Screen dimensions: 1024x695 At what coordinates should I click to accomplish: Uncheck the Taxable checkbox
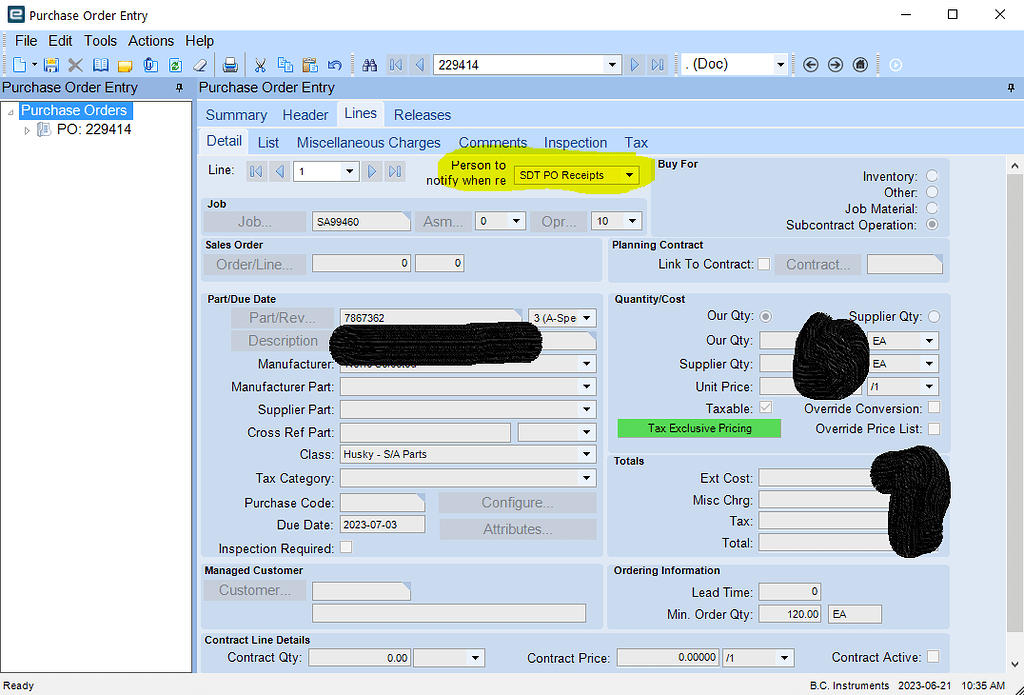[766, 407]
